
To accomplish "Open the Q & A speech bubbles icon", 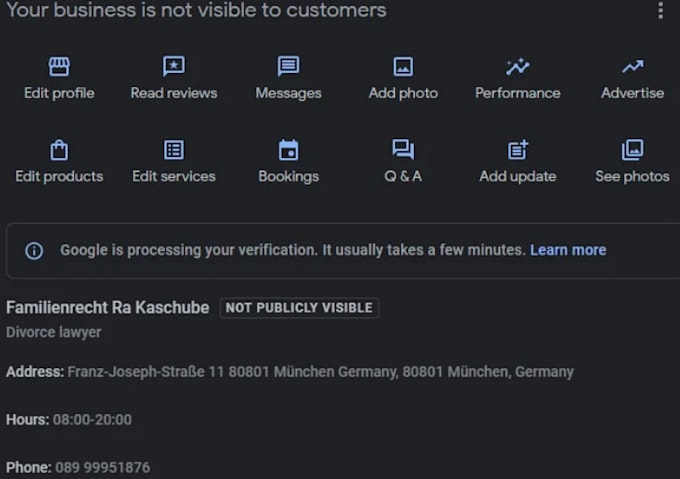I will click(403, 150).
